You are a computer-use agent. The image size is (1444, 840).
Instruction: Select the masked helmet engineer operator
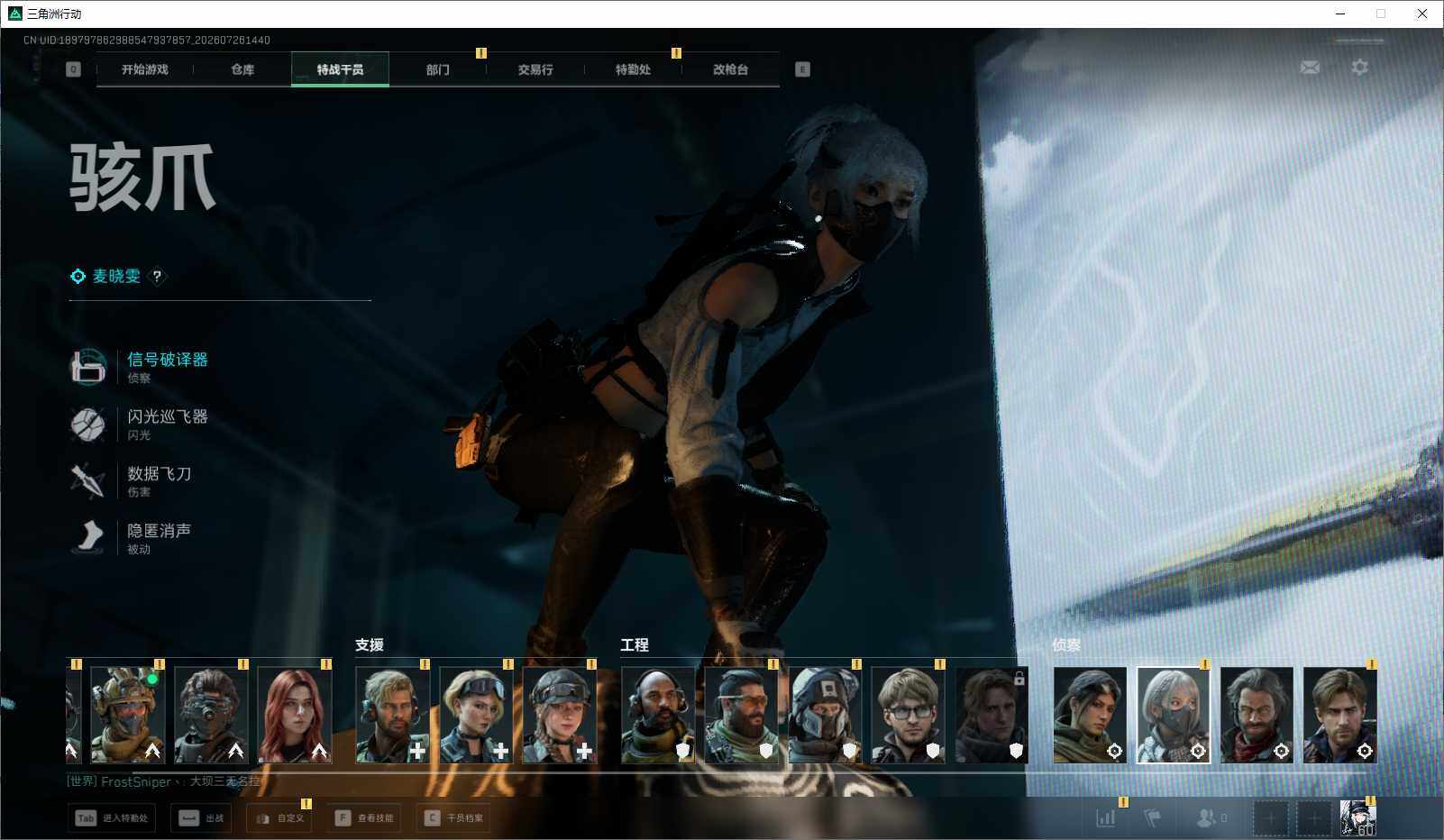(x=825, y=715)
